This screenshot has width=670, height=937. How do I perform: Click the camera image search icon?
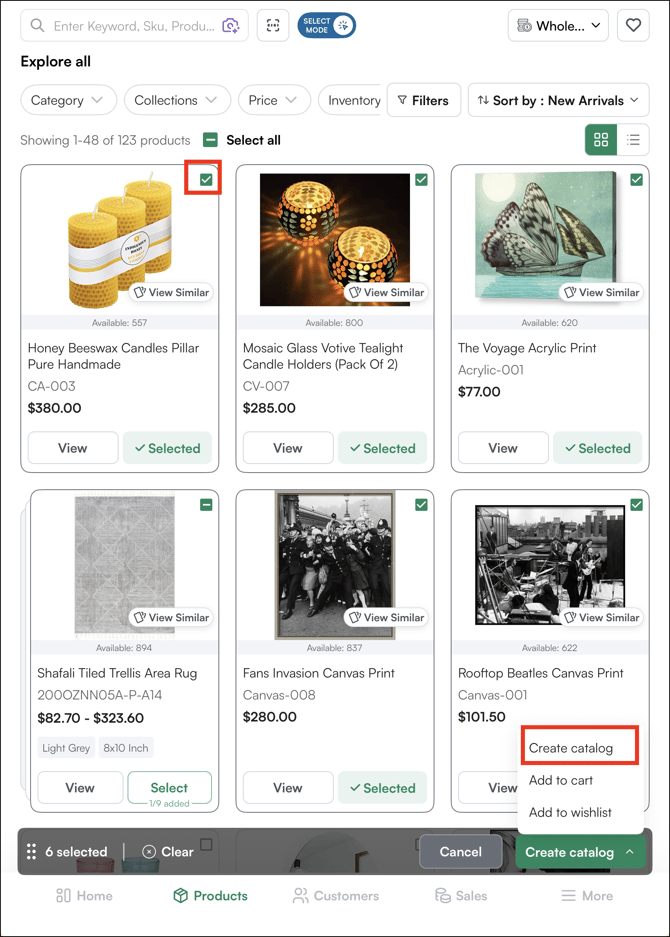[231, 26]
